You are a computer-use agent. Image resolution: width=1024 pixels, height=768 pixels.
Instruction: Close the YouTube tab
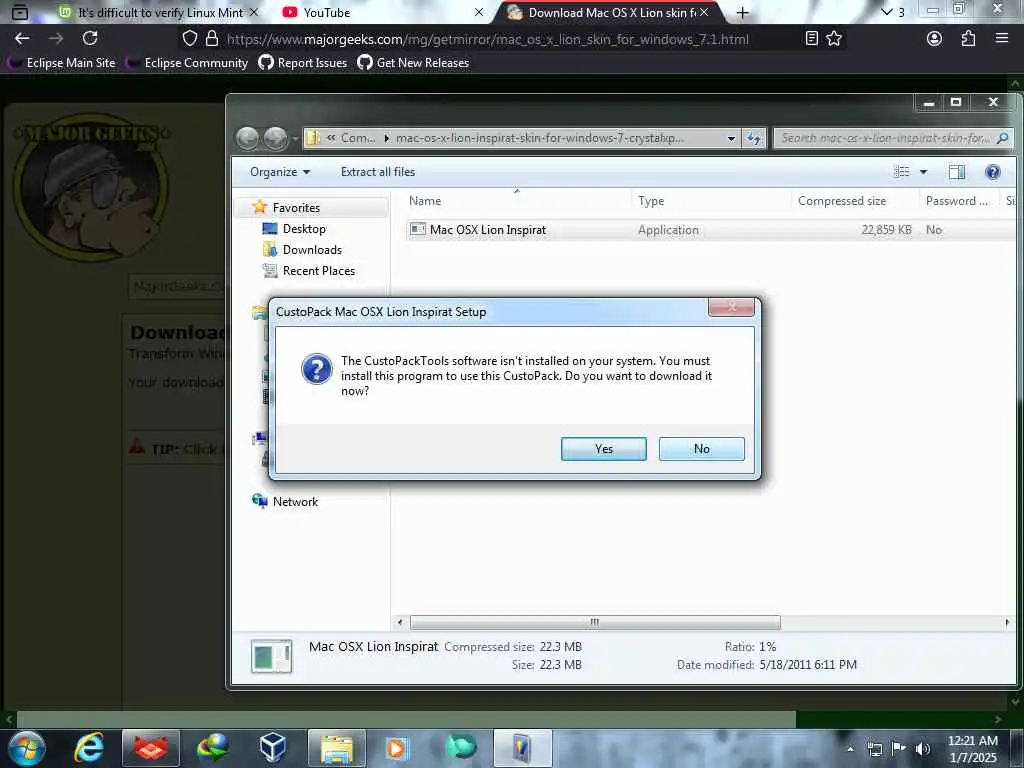point(479,12)
